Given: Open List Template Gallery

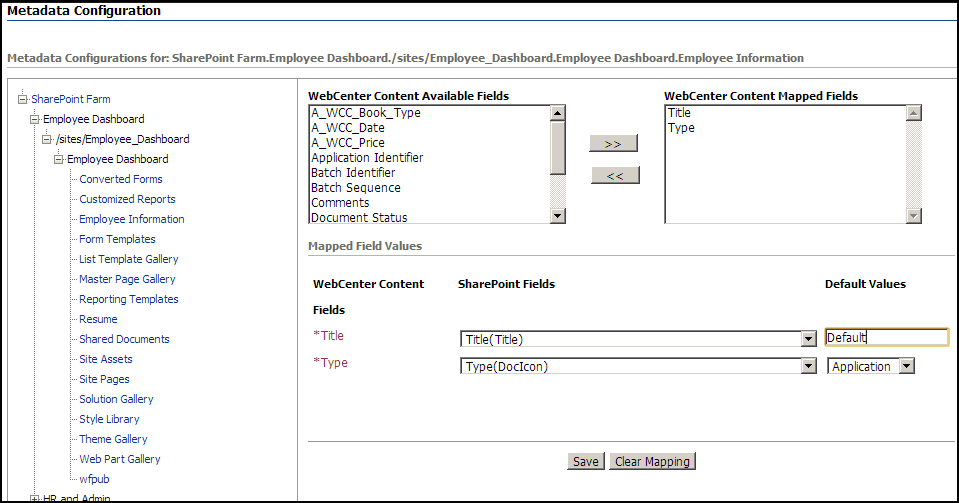Looking at the screenshot, I should coord(129,259).
